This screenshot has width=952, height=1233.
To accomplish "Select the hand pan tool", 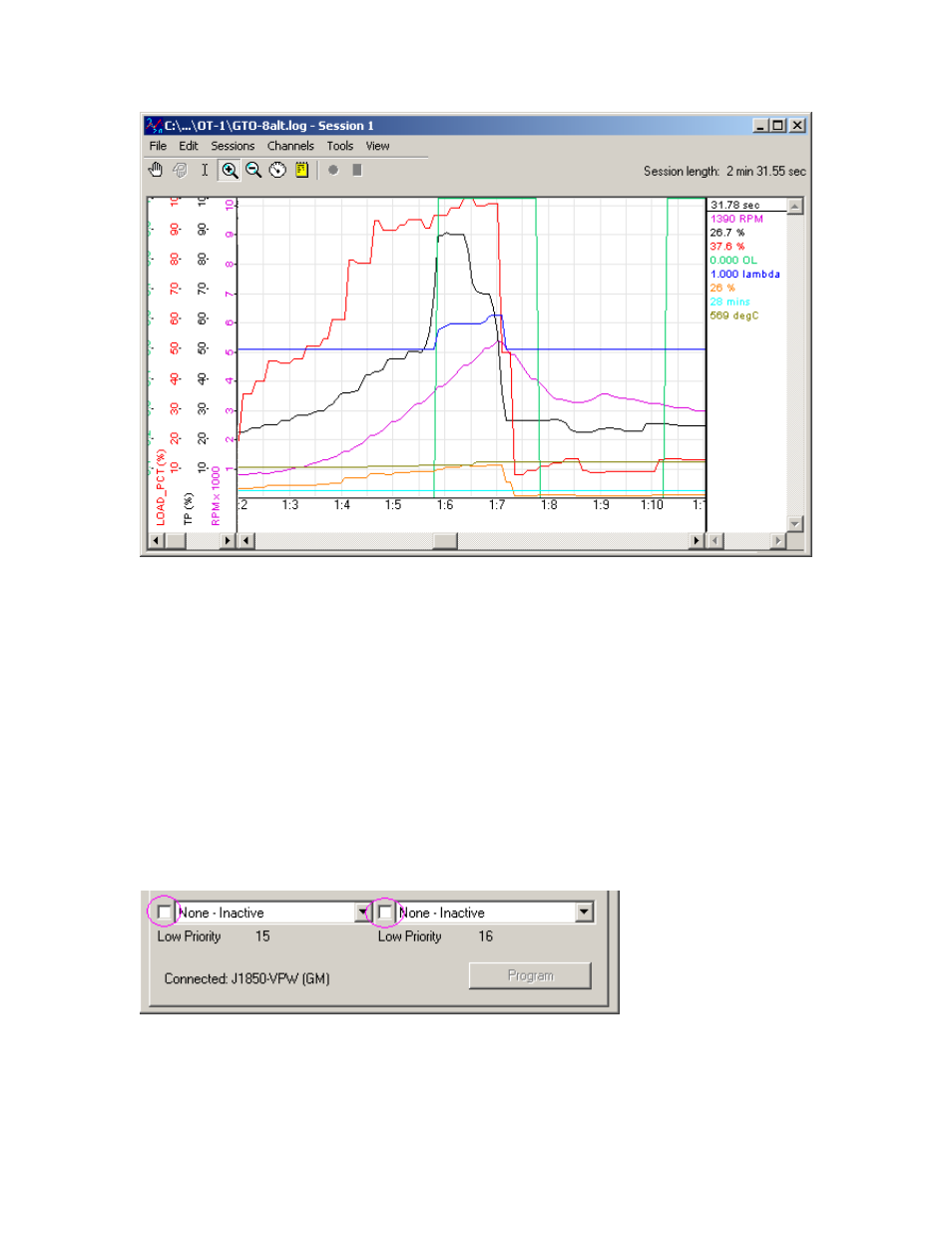I will (156, 170).
